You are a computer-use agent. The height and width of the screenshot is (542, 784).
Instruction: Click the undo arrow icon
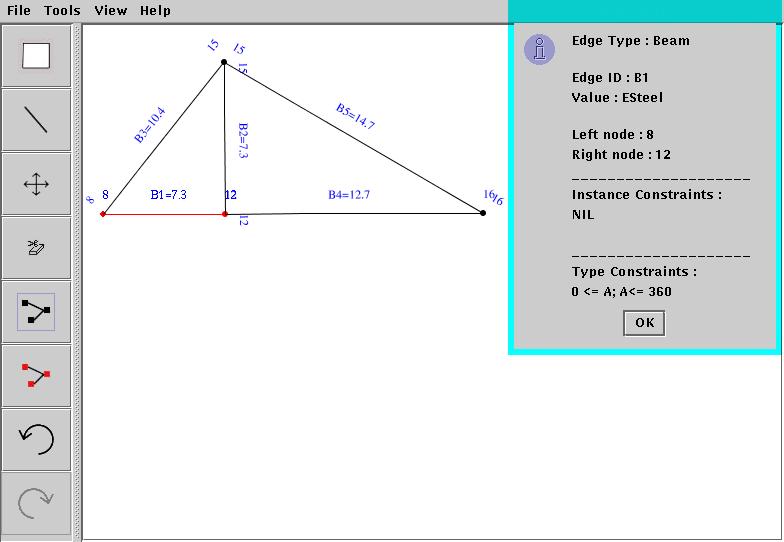(x=37, y=440)
